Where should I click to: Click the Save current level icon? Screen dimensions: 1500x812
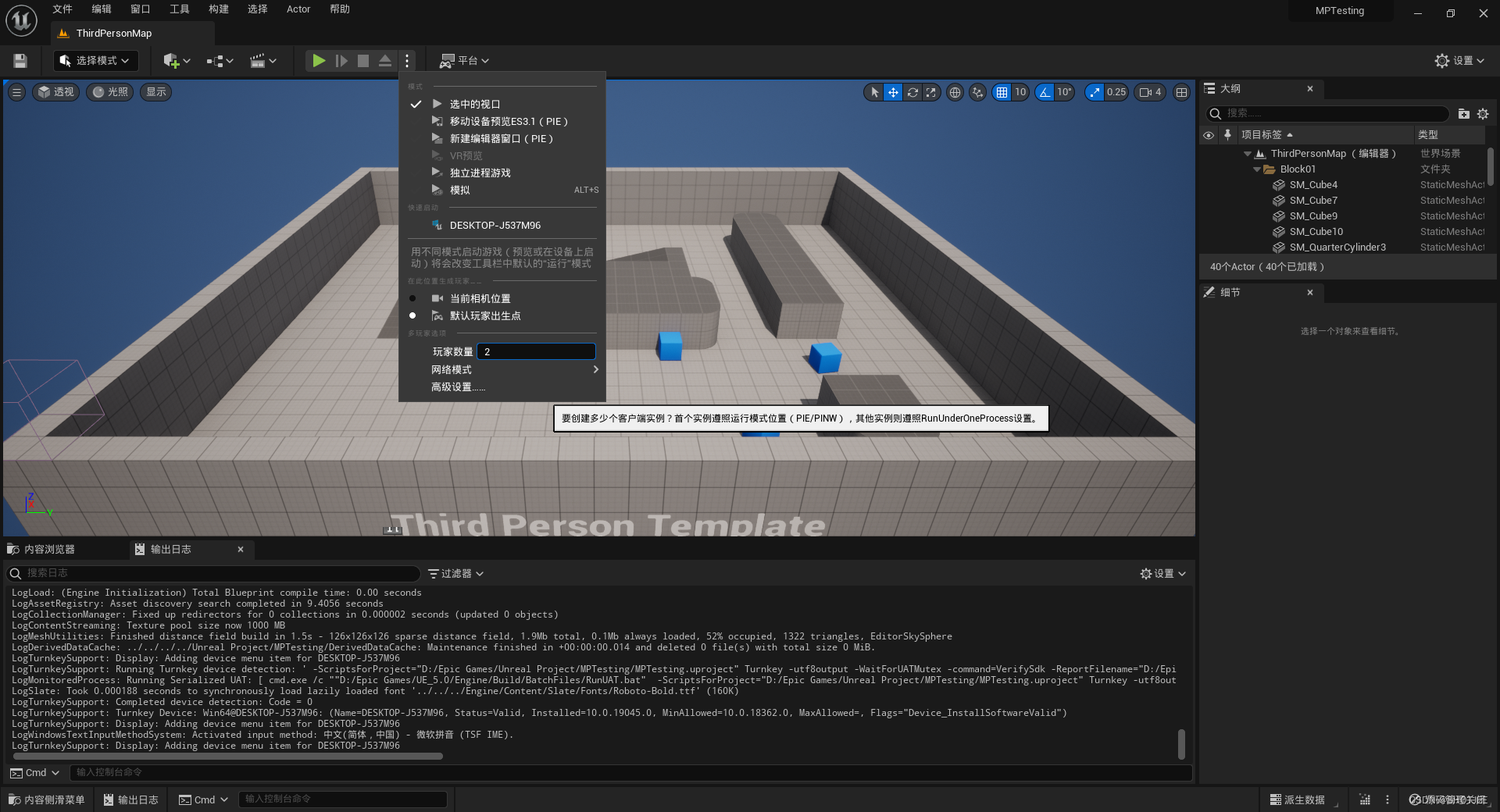[20, 61]
